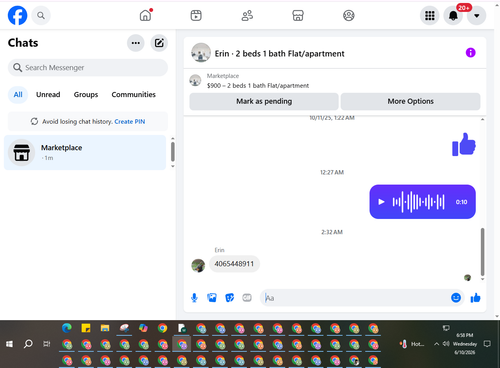The image size is (500, 368).
Task: Open the Groups circle icon in top bar
Action: coord(349,15)
